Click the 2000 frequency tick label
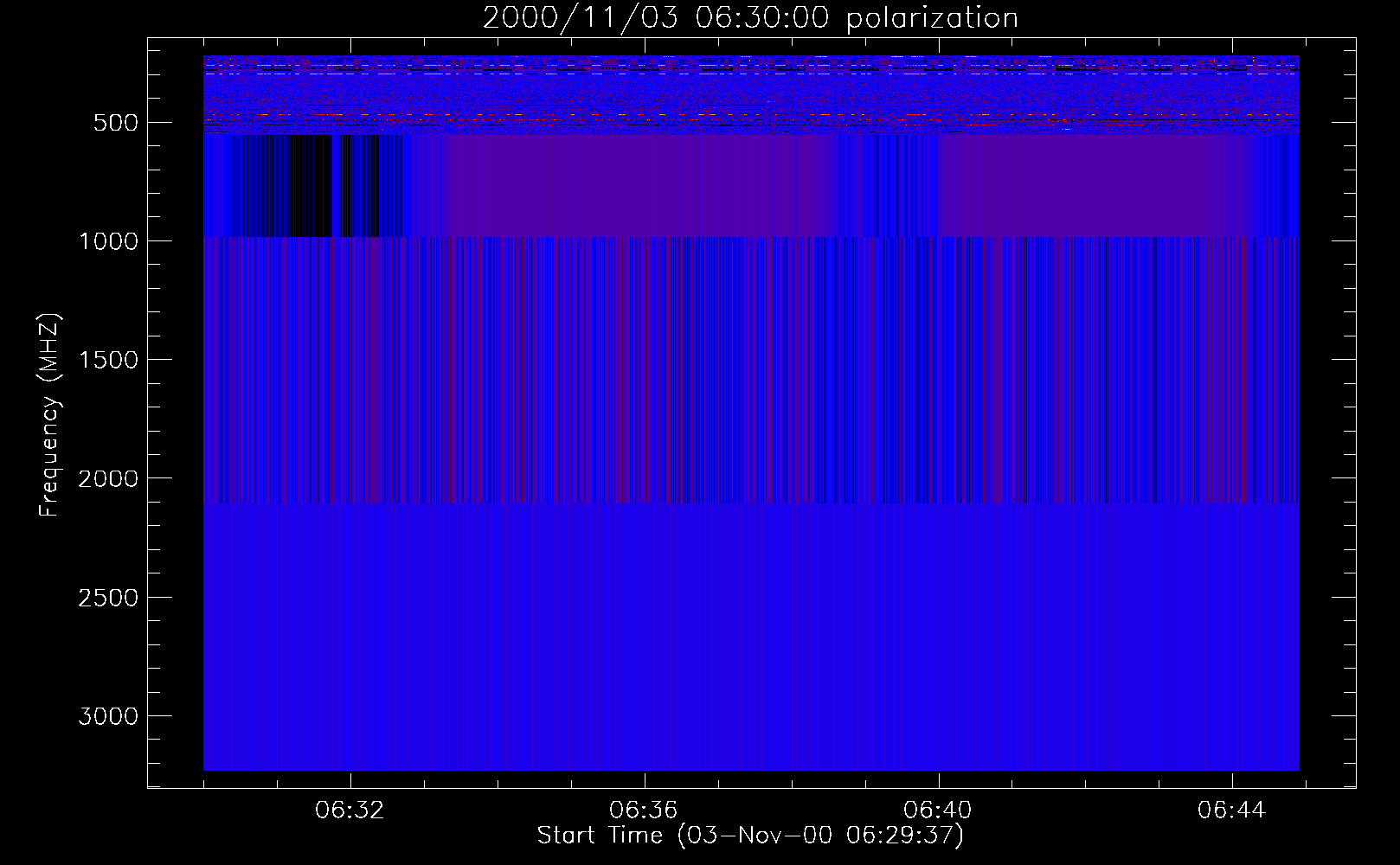 click(x=108, y=479)
